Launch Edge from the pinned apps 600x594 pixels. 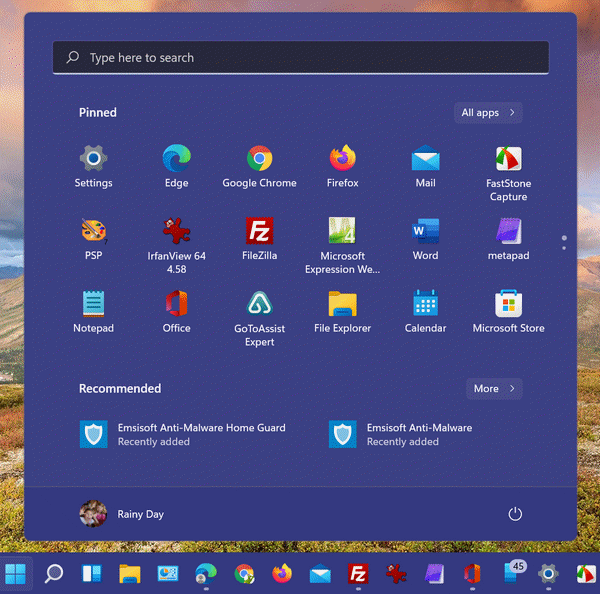[x=176, y=166]
